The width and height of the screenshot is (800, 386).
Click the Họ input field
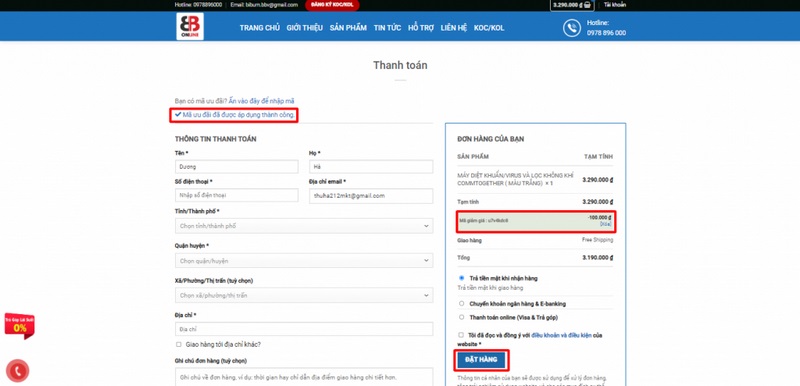click(371, 167)
